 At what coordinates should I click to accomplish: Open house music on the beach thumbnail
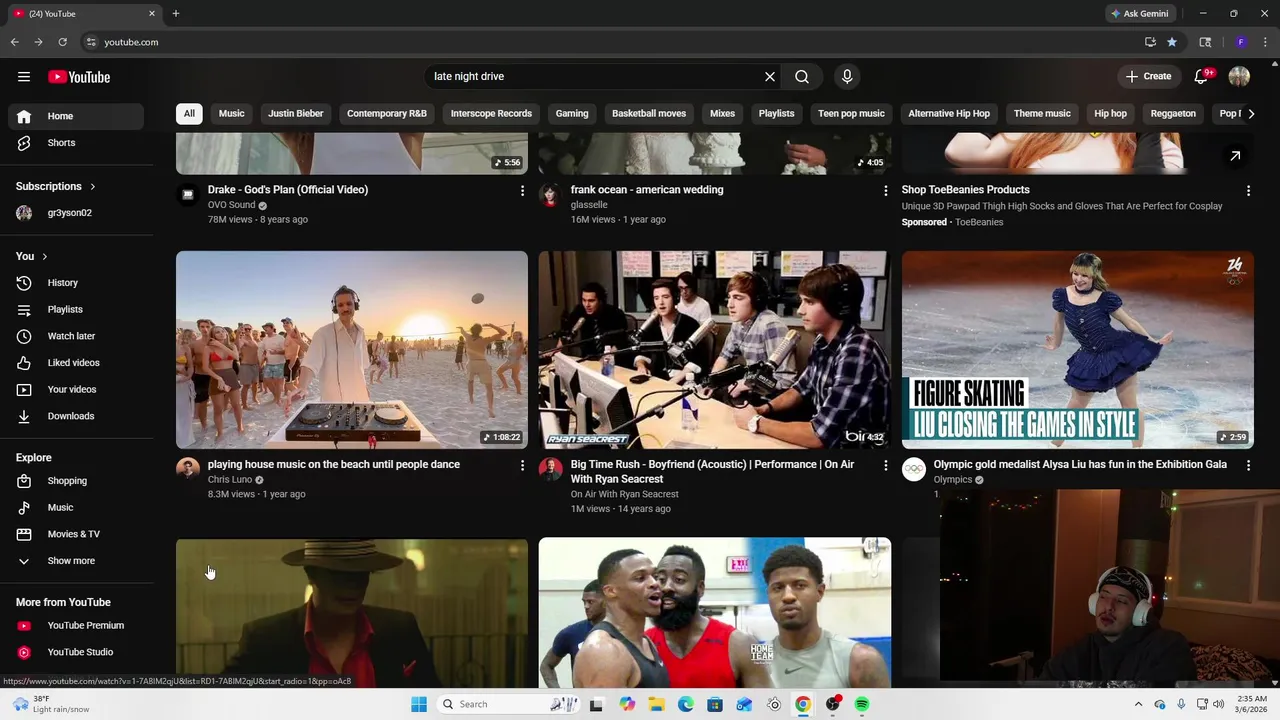click(x=352, y=350)
